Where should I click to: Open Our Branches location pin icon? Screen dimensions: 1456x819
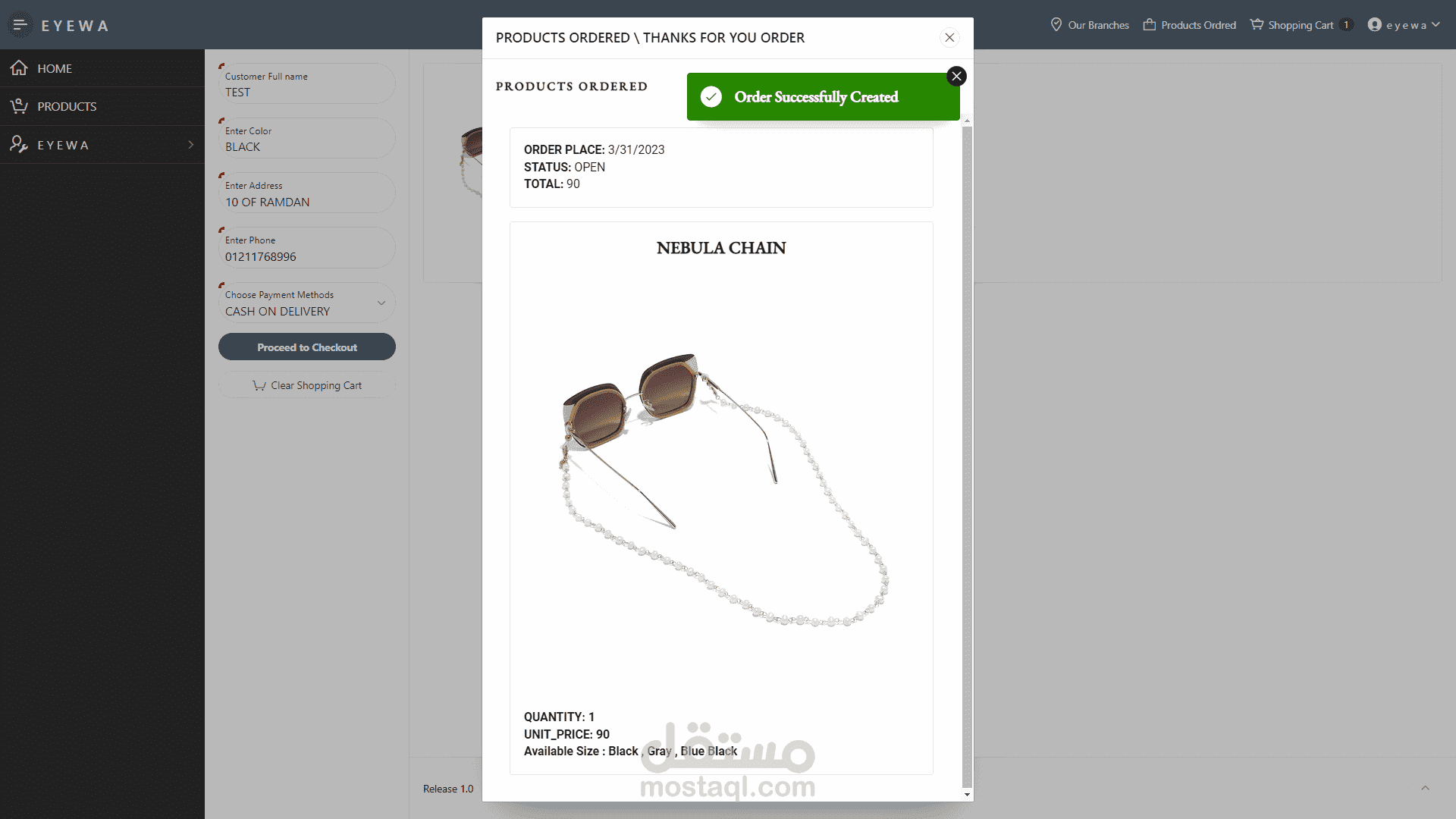click(1056, 25)
